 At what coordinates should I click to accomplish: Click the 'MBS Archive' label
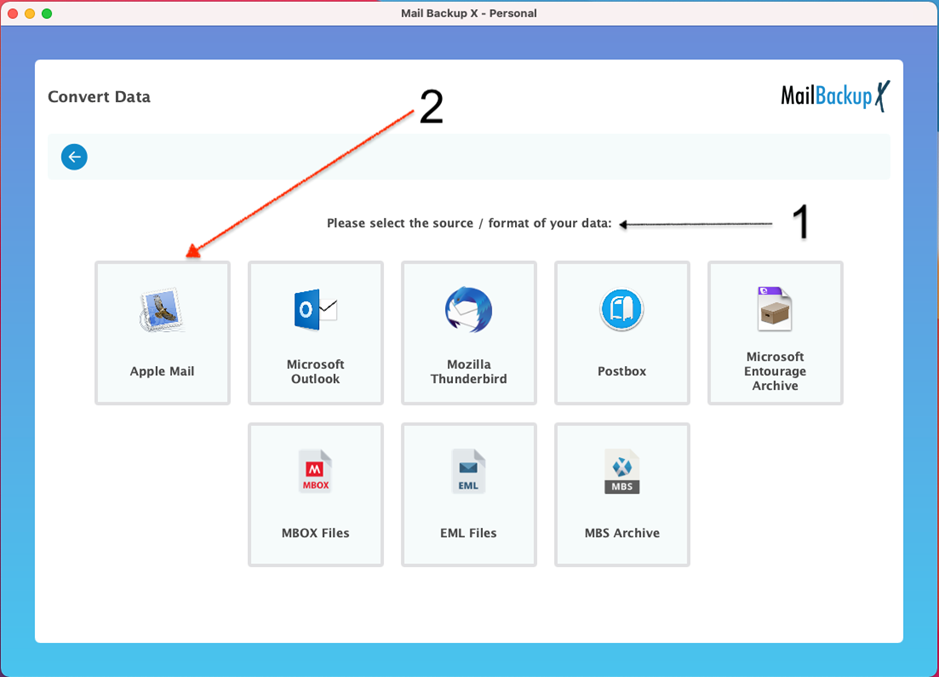(622, 533)
